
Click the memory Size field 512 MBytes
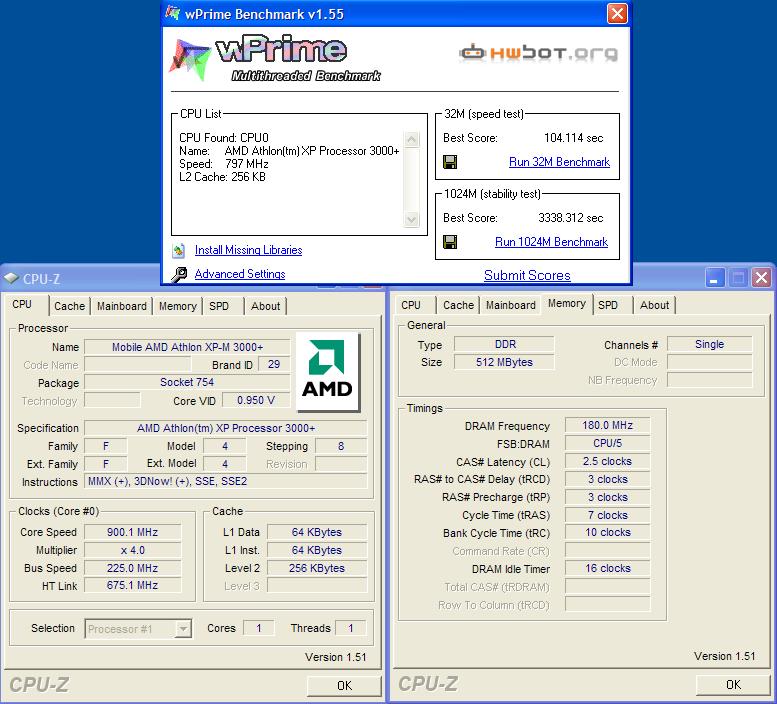coord(504,362)
